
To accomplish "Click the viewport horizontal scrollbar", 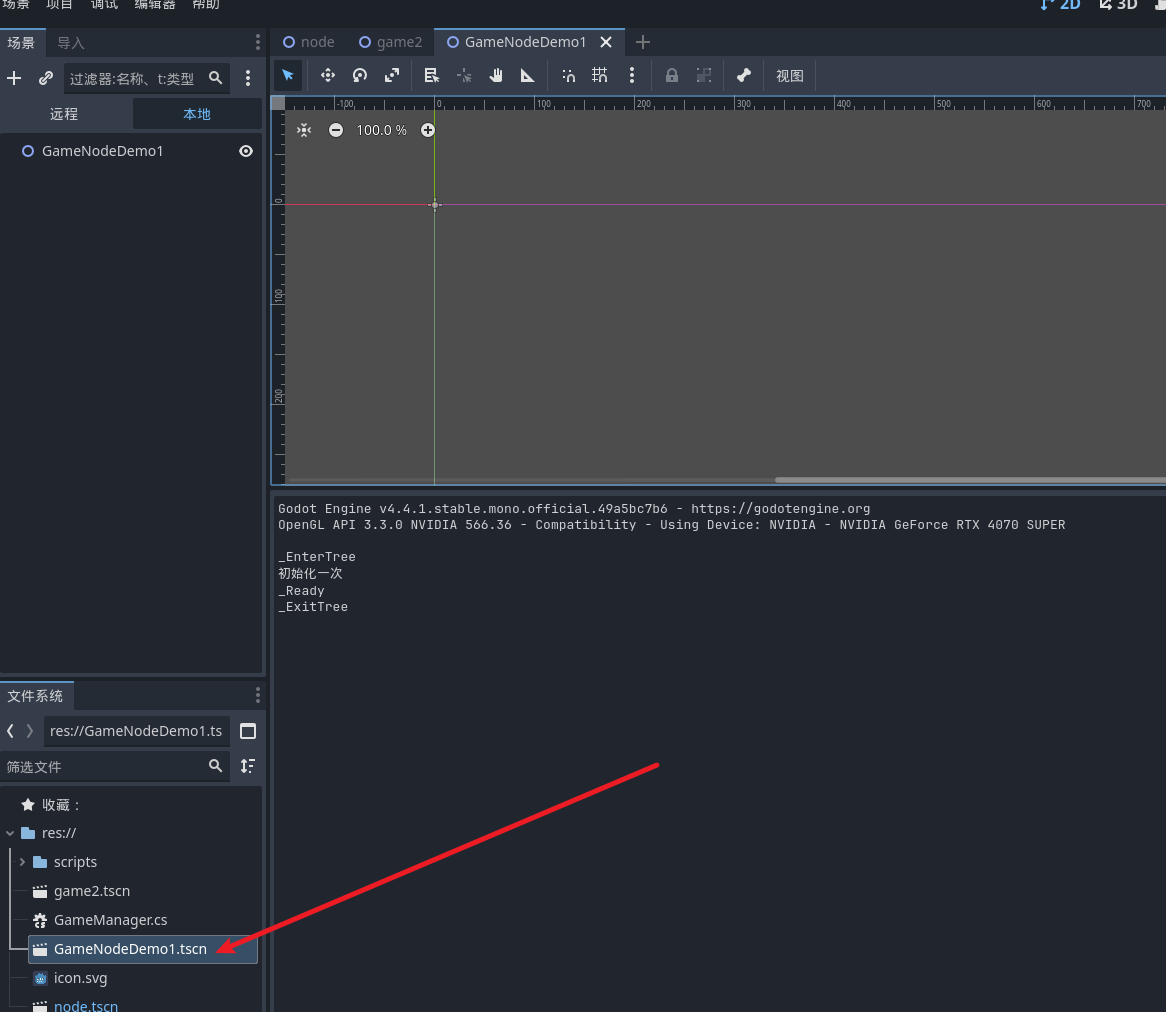I will tap(970, 480).
